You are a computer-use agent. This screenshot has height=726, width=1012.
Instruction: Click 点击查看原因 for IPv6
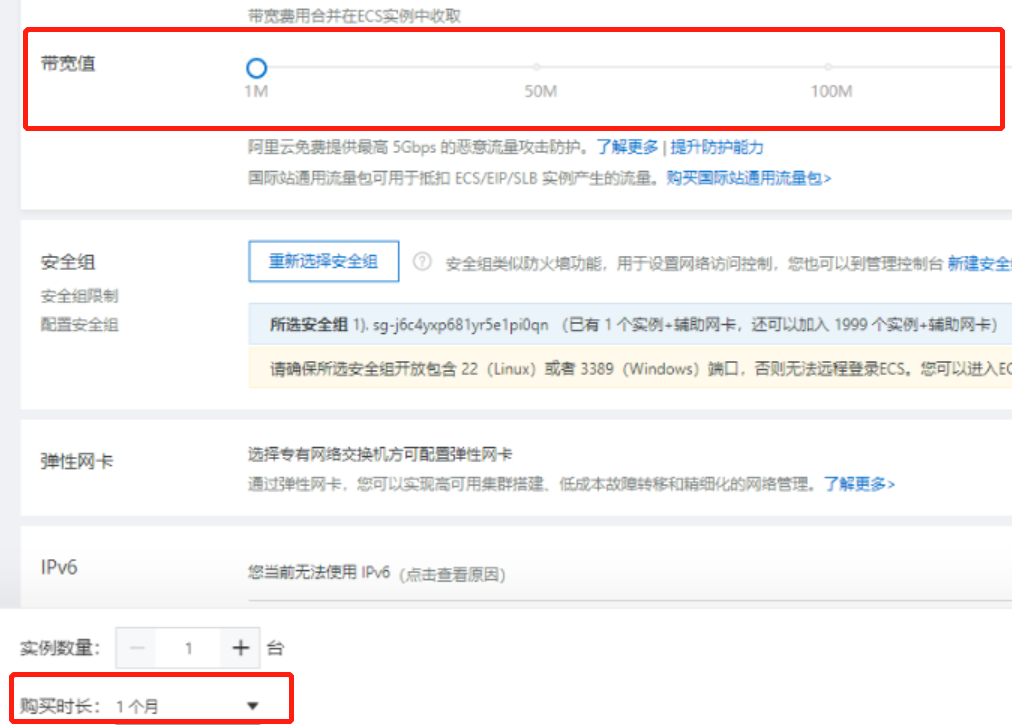(x=452, y=574)
